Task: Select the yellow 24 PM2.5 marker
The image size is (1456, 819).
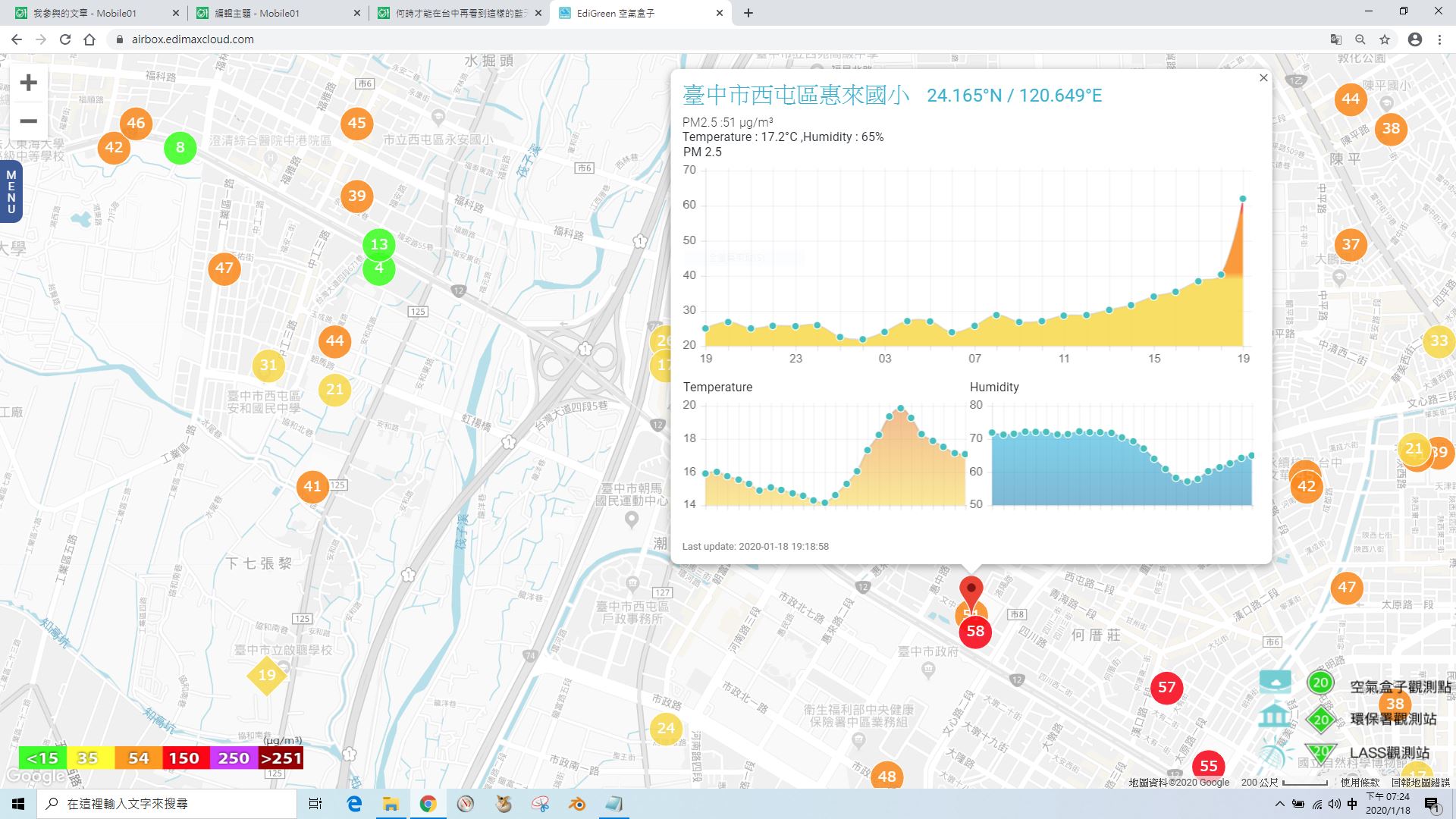Action: (666, 728)
